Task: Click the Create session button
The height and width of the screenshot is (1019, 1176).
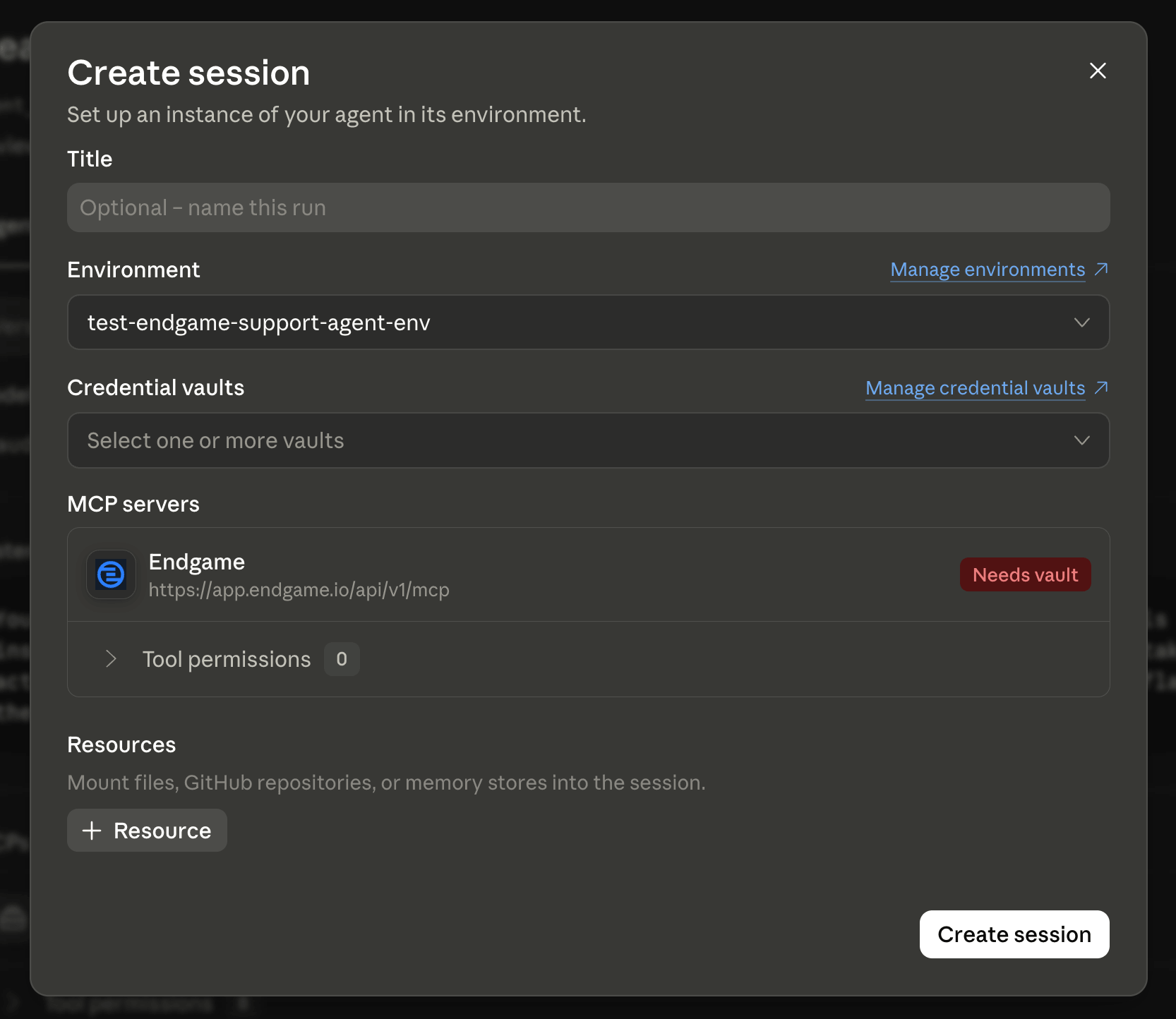Action: 1014,934
